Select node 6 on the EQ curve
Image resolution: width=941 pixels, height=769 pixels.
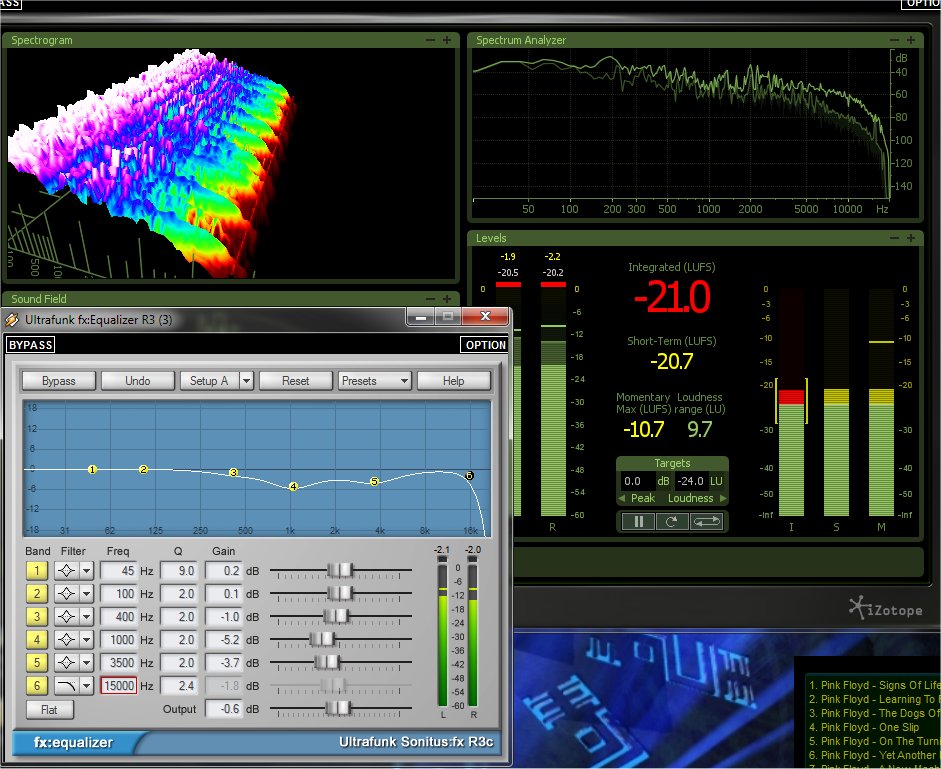coord(469,475)
